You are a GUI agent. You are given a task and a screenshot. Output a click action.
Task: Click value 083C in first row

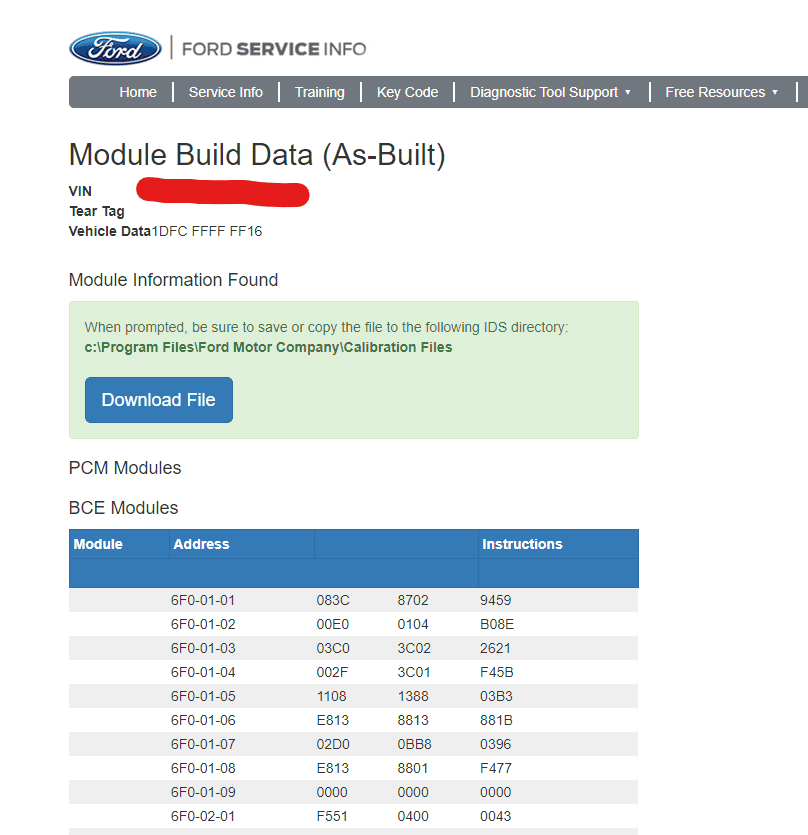(333, 600)
